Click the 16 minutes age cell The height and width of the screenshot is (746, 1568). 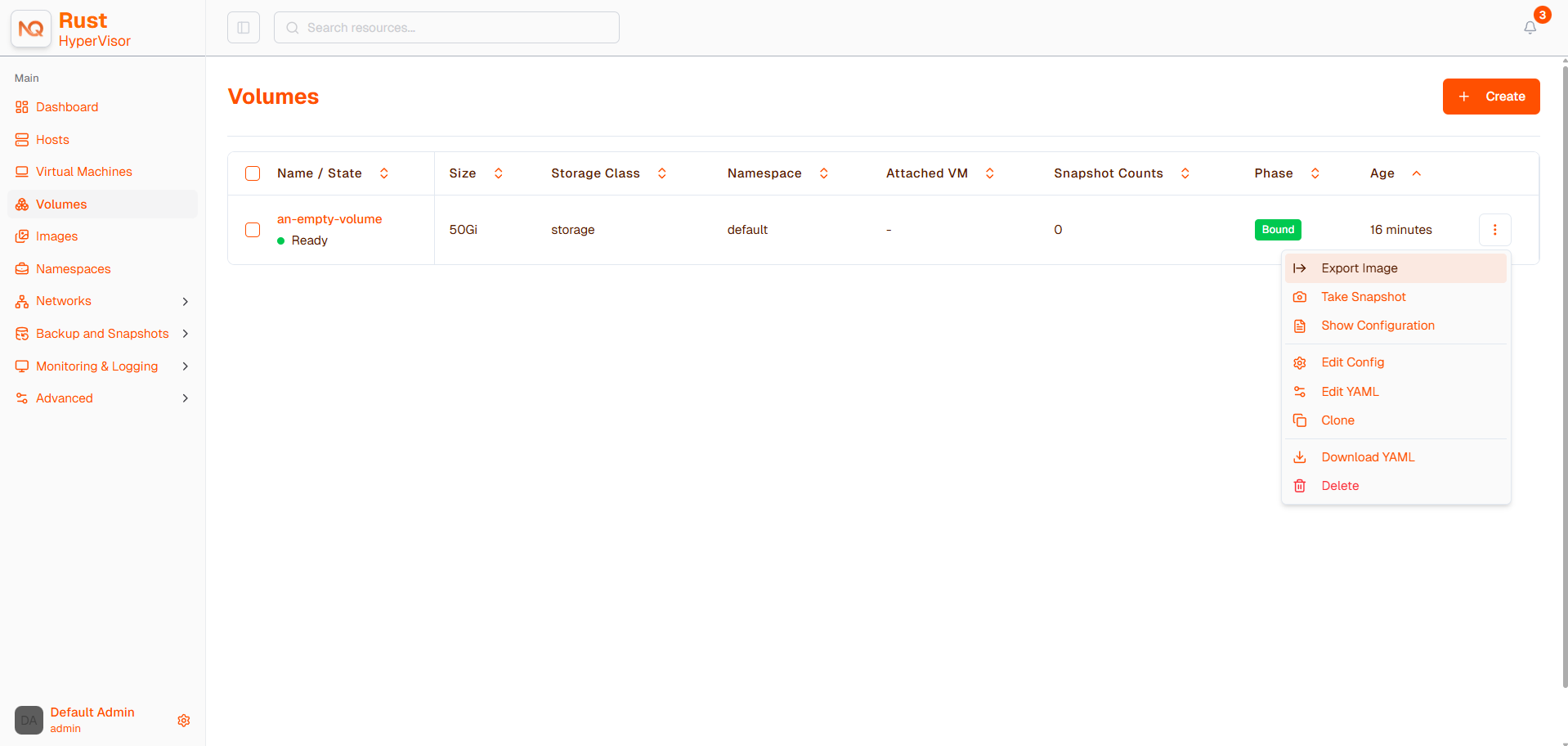point(1401,230)
